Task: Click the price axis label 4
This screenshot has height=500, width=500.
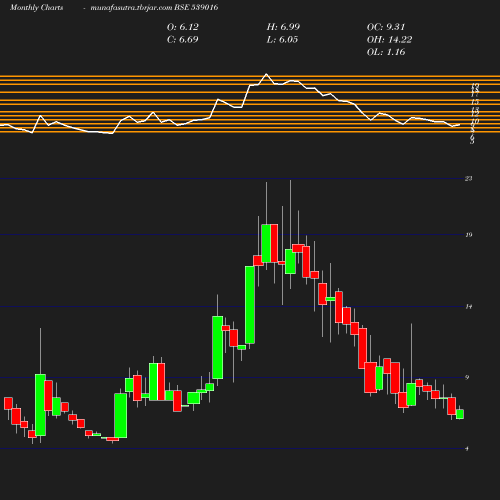Action: pyautogui.click(x=467, y=449)
